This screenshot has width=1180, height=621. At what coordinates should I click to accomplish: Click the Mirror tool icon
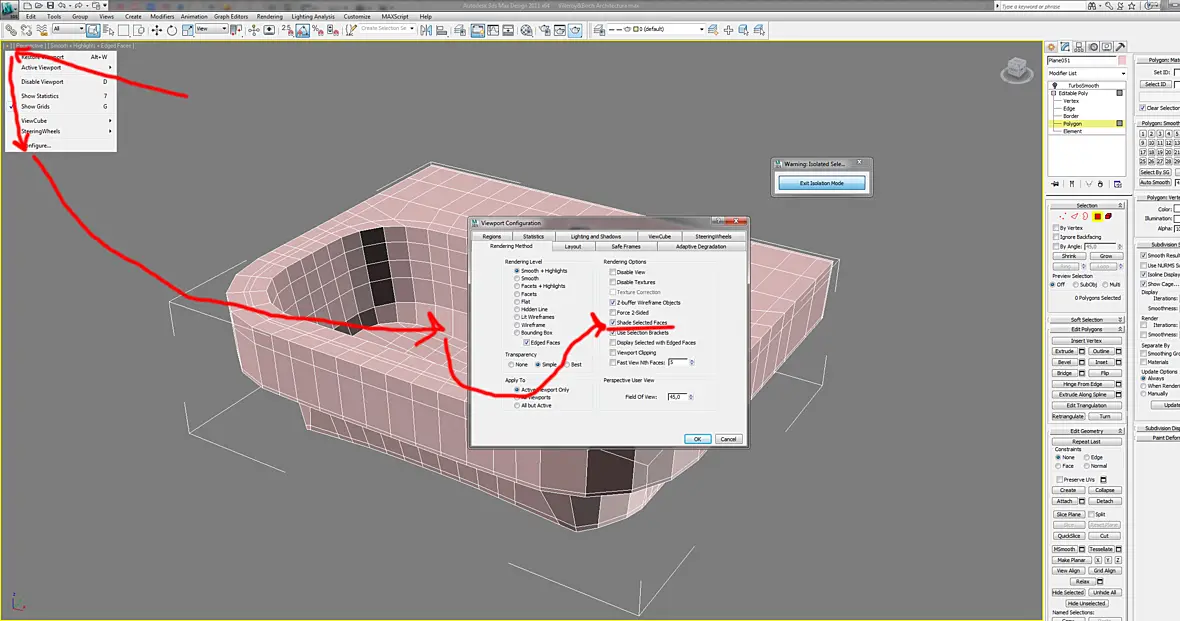point(426,30)
